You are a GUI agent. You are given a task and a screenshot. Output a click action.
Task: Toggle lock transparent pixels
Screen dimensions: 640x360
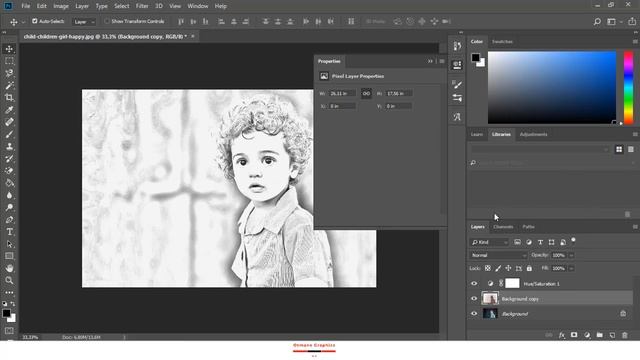[x=488, y=268]
